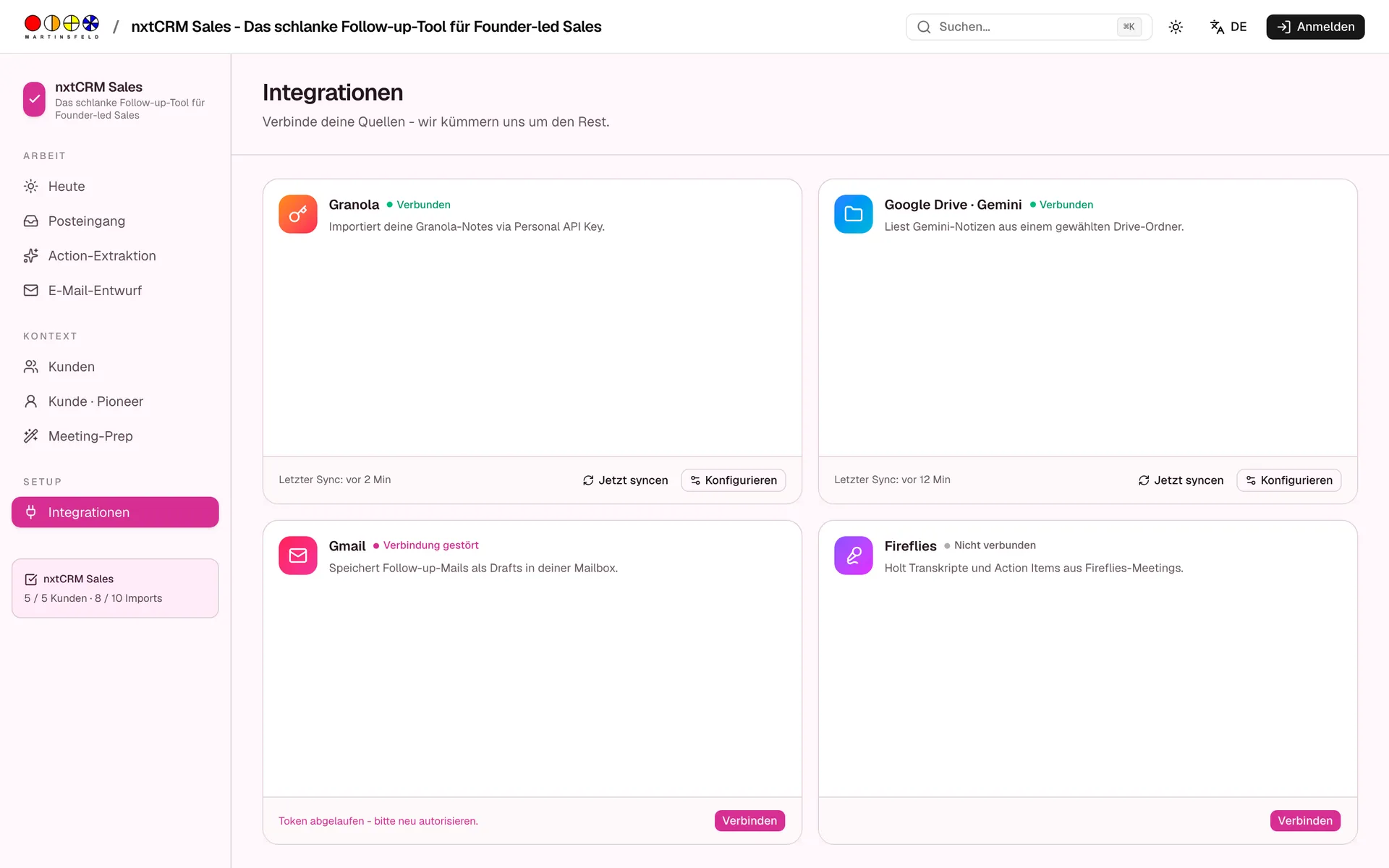Viewport: 1389px width, 868px height.
Task: Click the Token abgelaufen warning message
Action: [x=378, y=821]
